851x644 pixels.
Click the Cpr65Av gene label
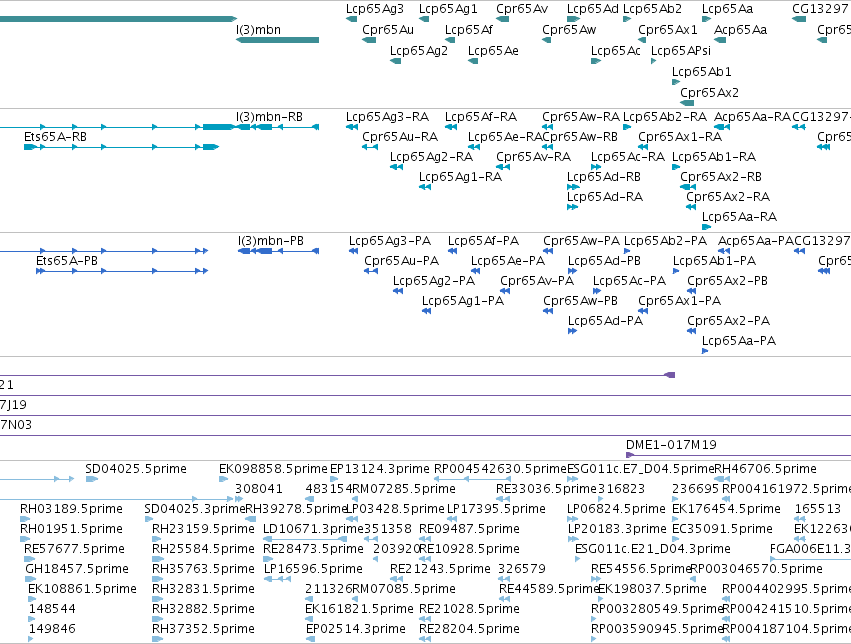tap(522, 9)
